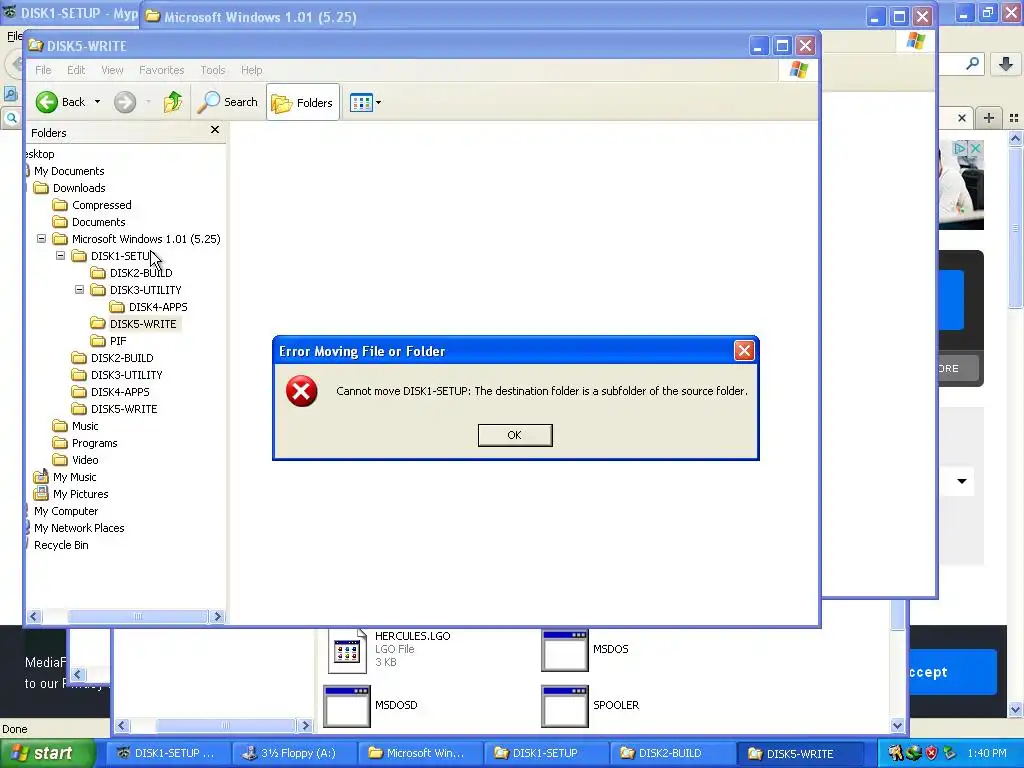Click the red shield tray icon
This screenshot has width=1024, height=768.
click(x=931, y=753)
